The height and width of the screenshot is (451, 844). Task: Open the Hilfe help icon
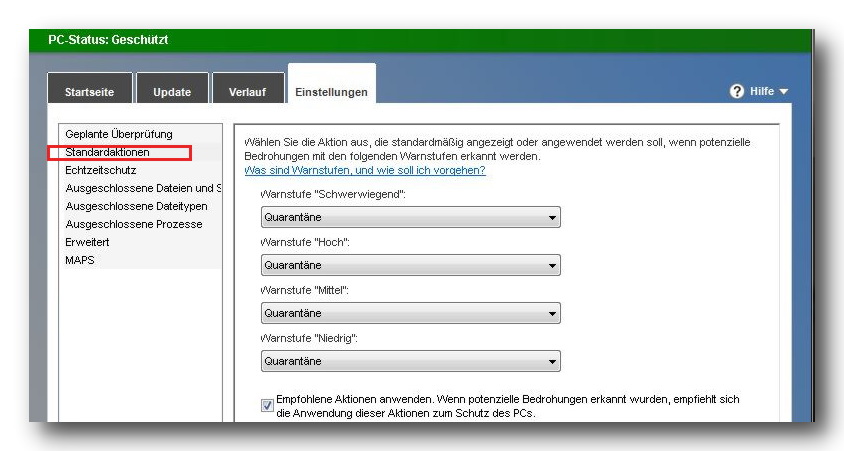736,91
